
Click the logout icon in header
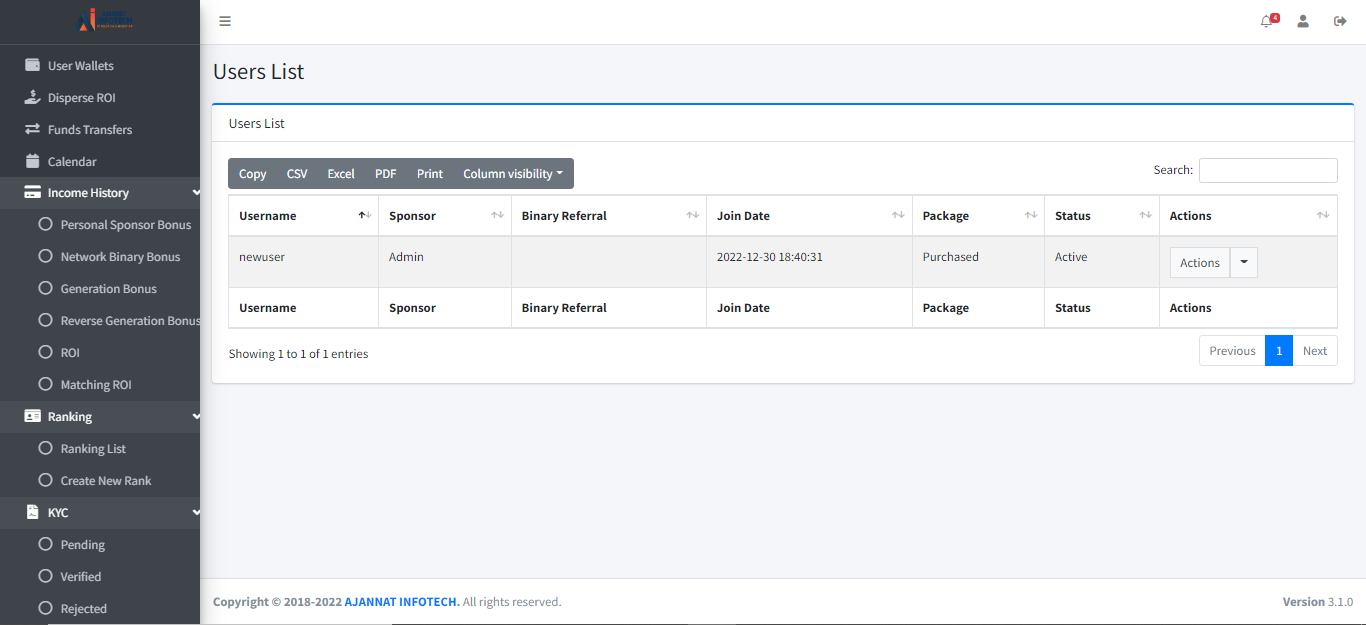1340,21
